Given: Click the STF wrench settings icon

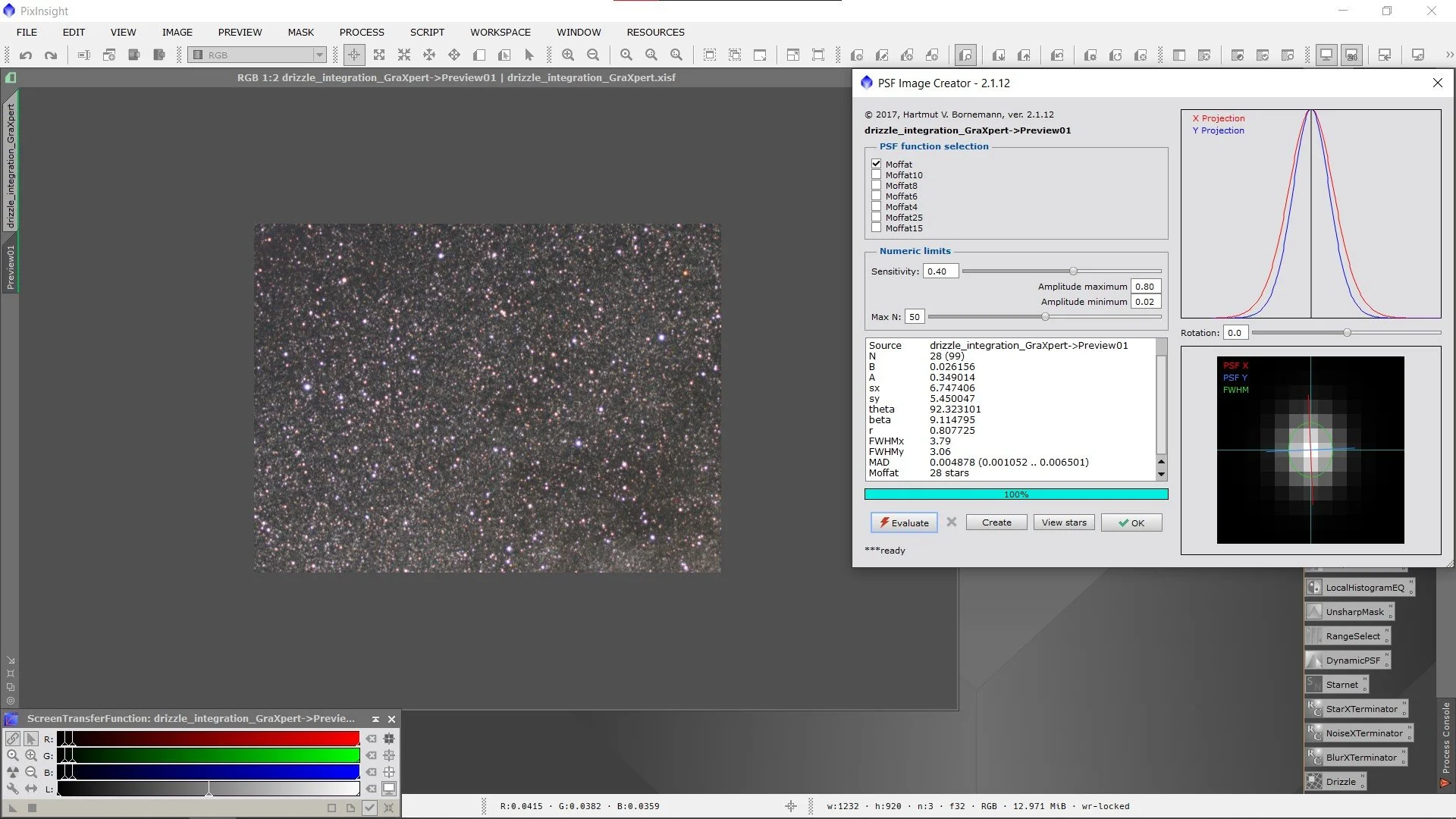Looking at the screenshot, I should click(13, 789).
